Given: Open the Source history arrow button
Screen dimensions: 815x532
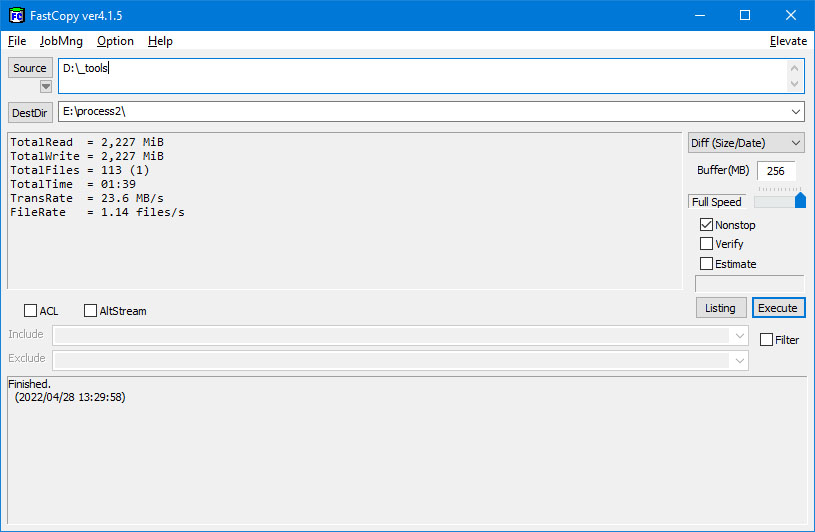Looking at the screenshot, I should pyautogui.click(x=46, y=86).
